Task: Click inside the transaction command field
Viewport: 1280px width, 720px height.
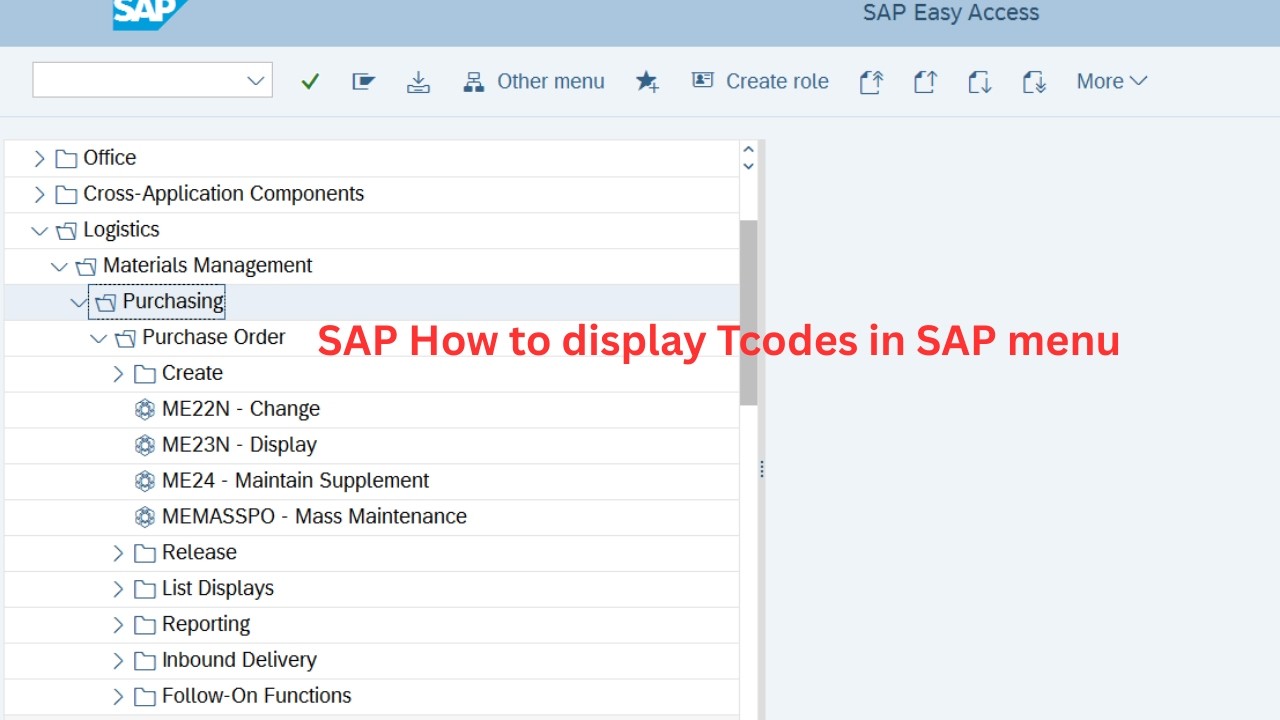Action: click(152, 81)
